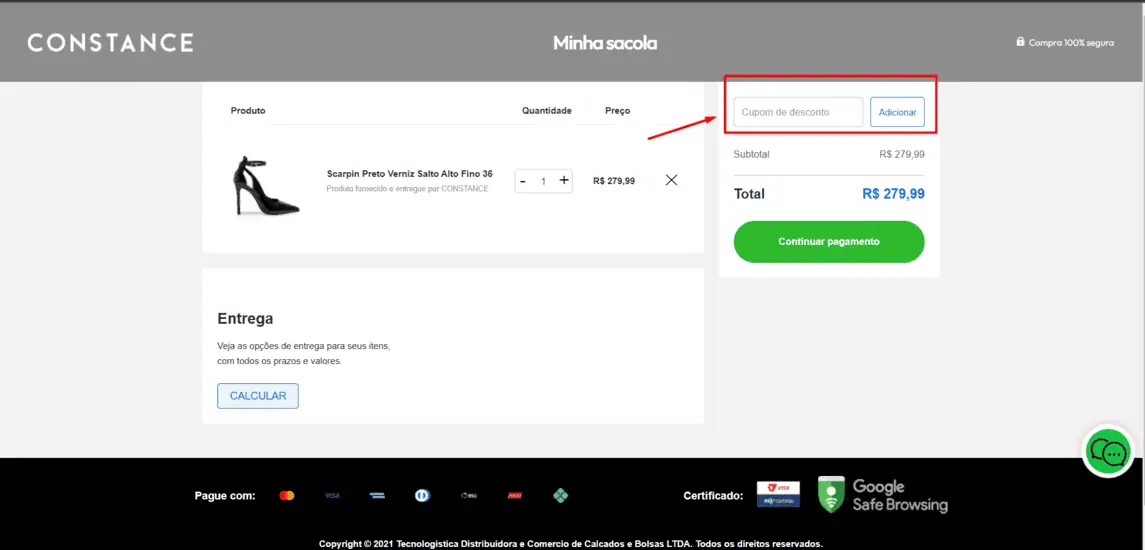Click the Visa payment icon

(x=332, y=495)
